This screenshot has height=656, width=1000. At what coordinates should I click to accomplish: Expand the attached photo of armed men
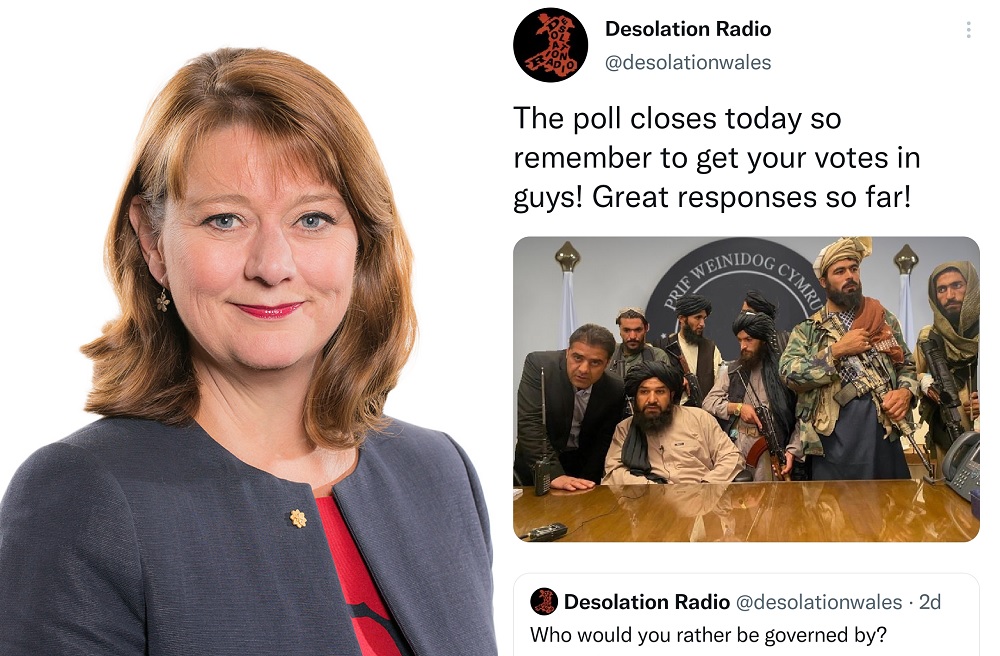click(746, 389)
